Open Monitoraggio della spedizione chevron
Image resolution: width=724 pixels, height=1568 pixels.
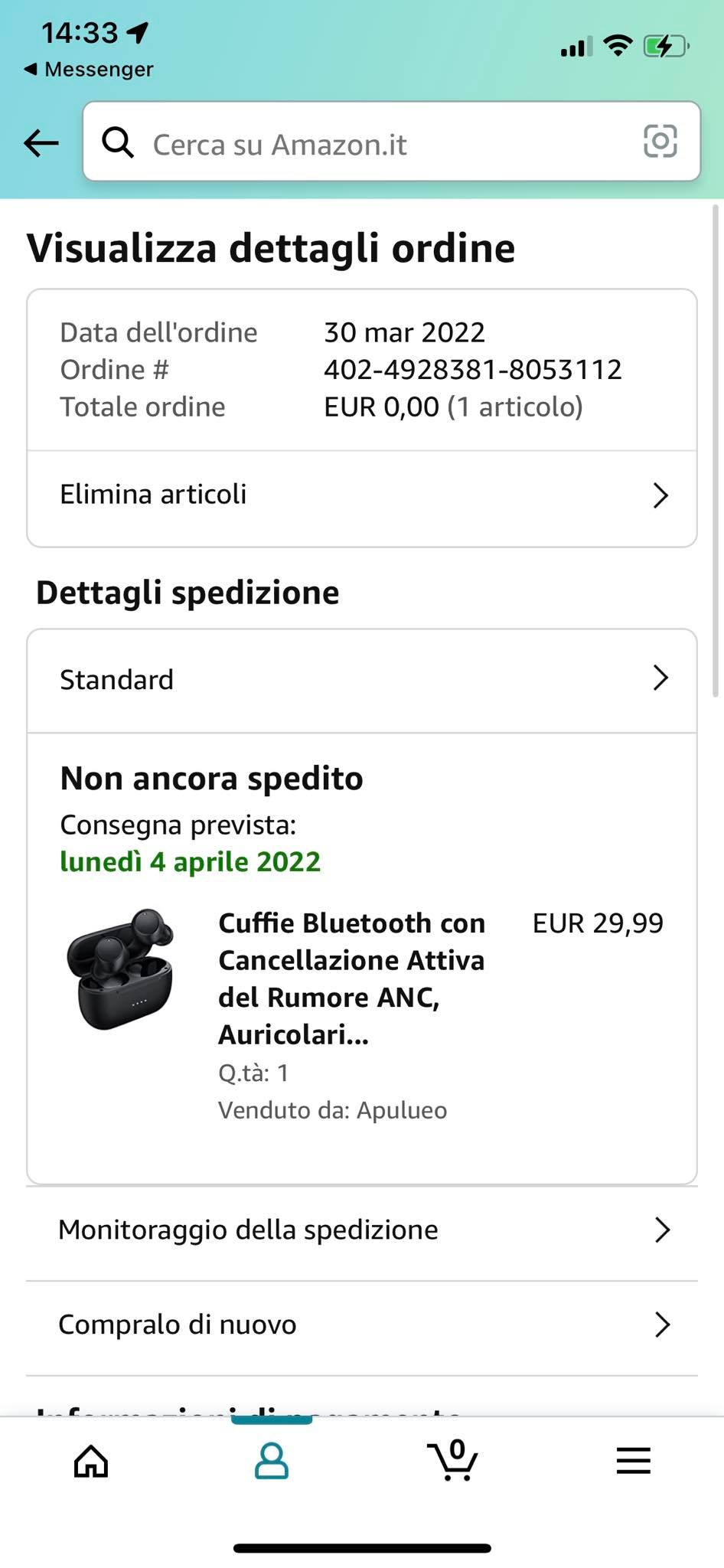pyautogui.click(x=663, y=1230)
